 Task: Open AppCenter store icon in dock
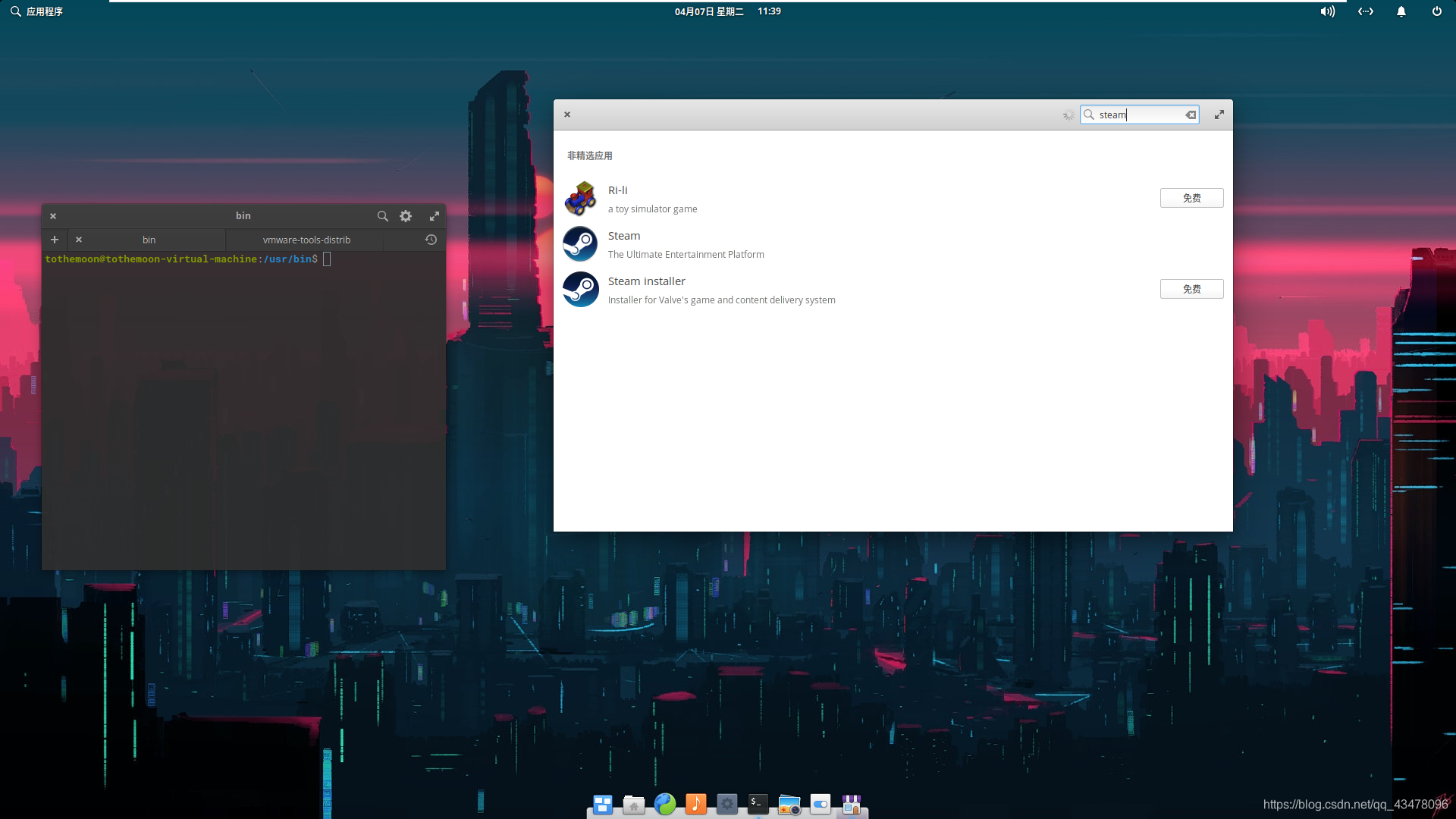coord(852,804)
